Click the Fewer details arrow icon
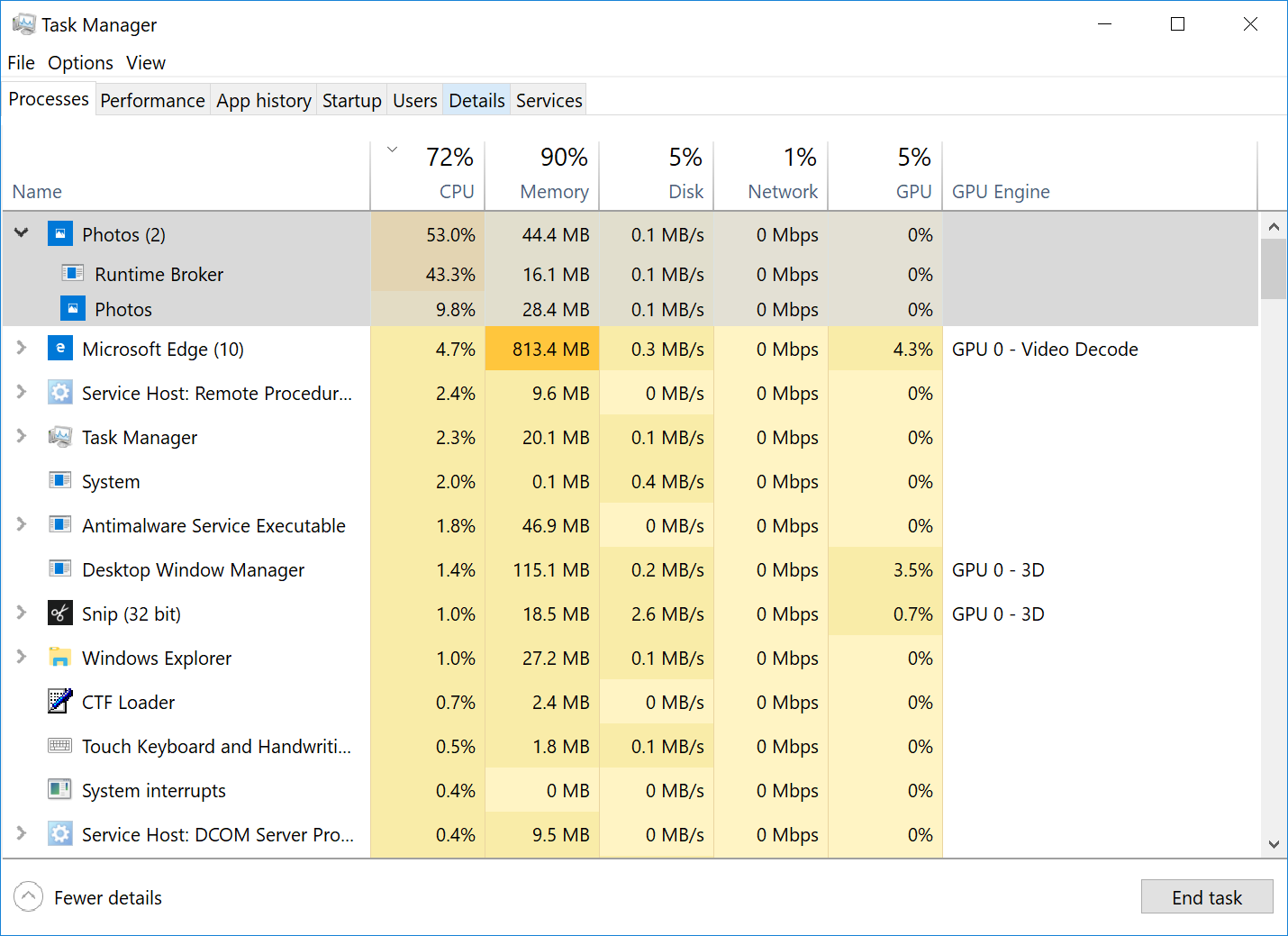This screenshot has width=1288, height=936. pos(28,896)
